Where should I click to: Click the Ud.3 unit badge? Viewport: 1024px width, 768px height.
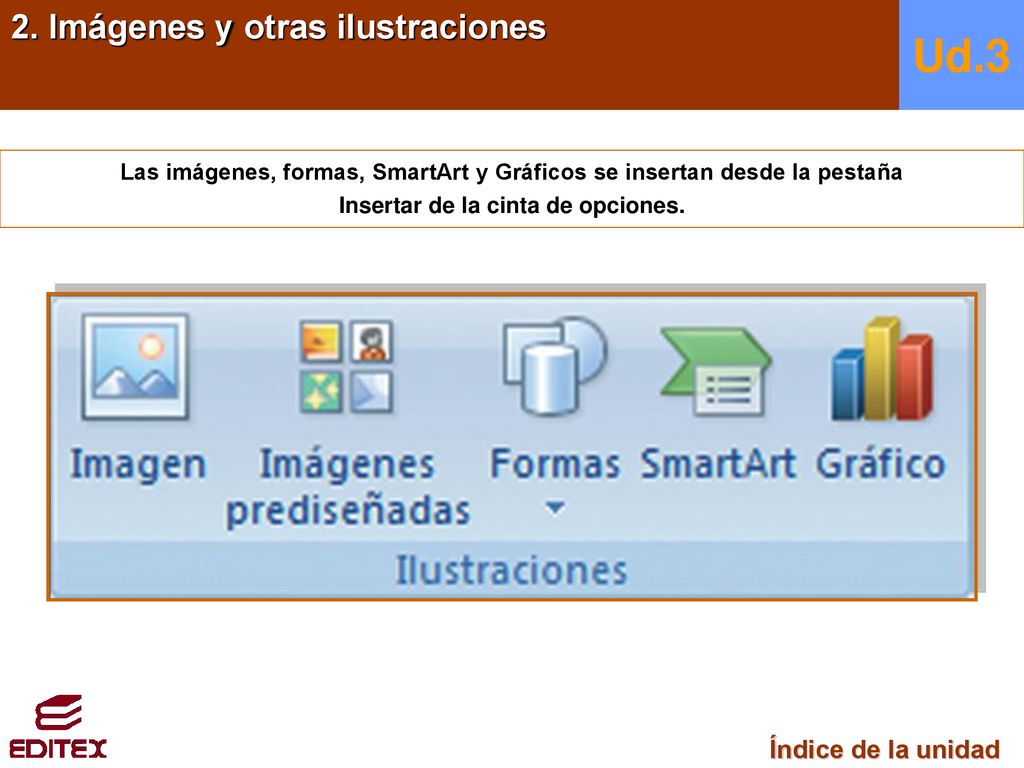point(961,55)
